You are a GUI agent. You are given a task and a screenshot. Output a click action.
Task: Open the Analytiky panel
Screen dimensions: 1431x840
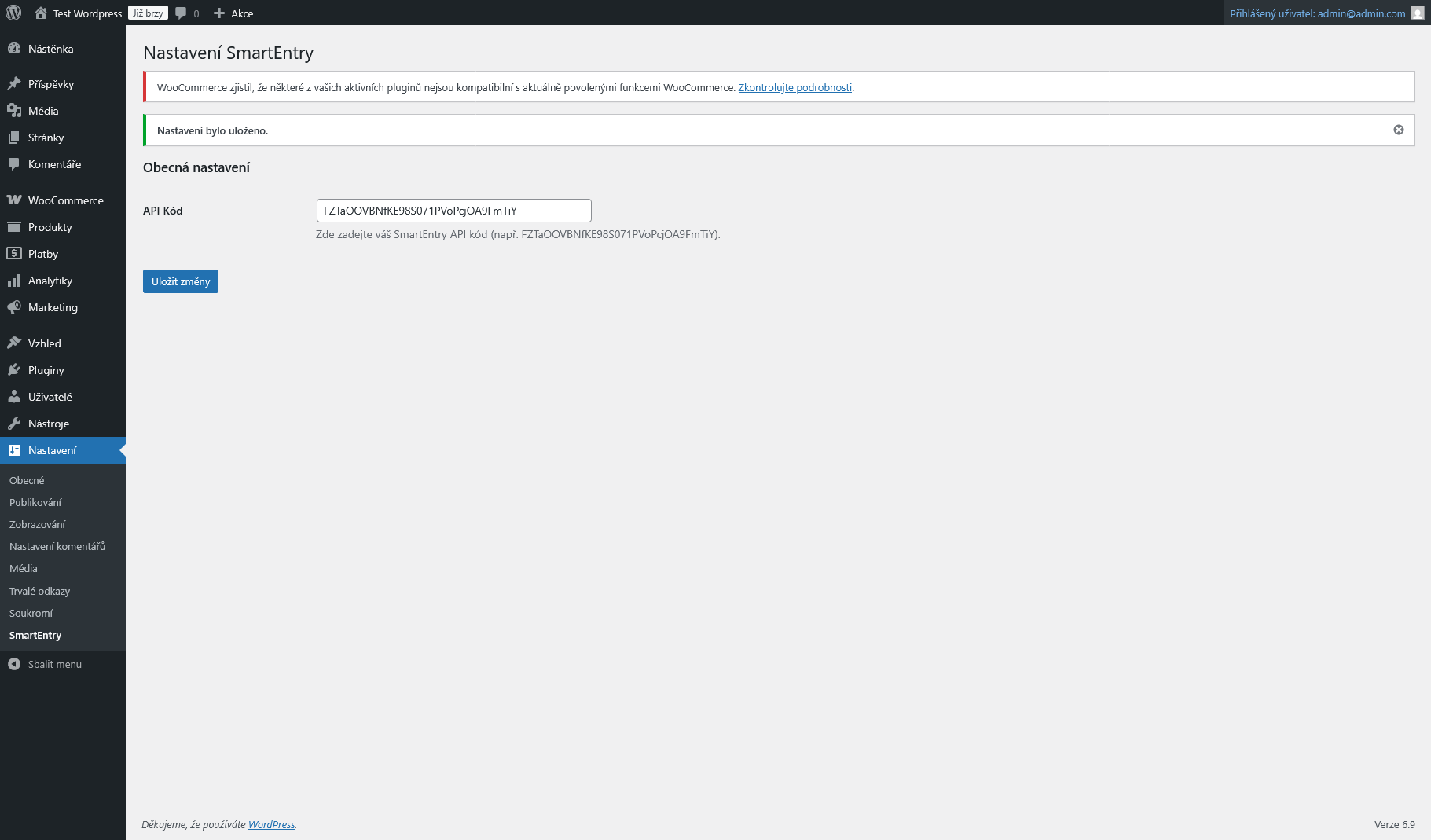click(50, 280)
